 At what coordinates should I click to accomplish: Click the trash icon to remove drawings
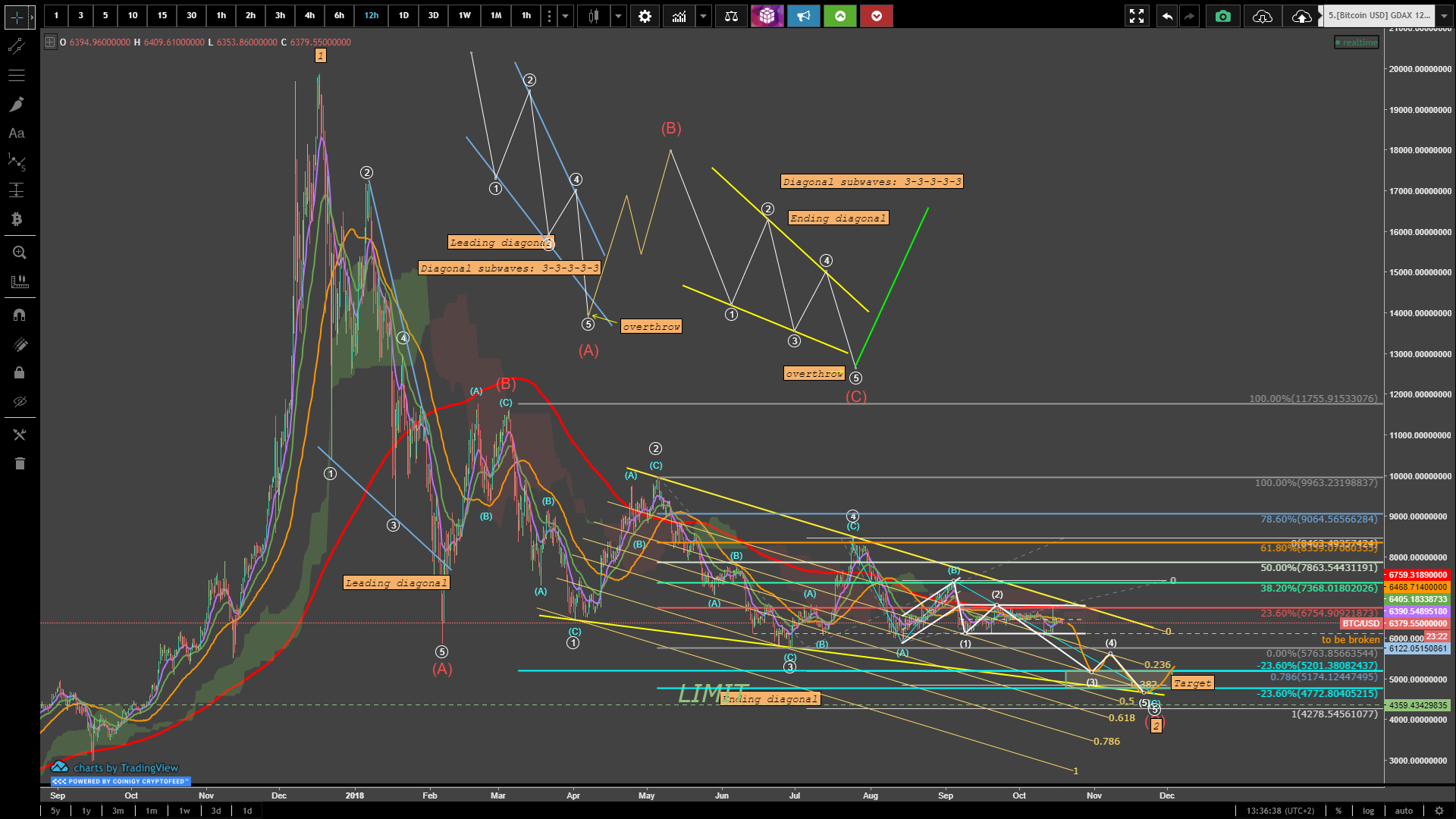(20, 463)
